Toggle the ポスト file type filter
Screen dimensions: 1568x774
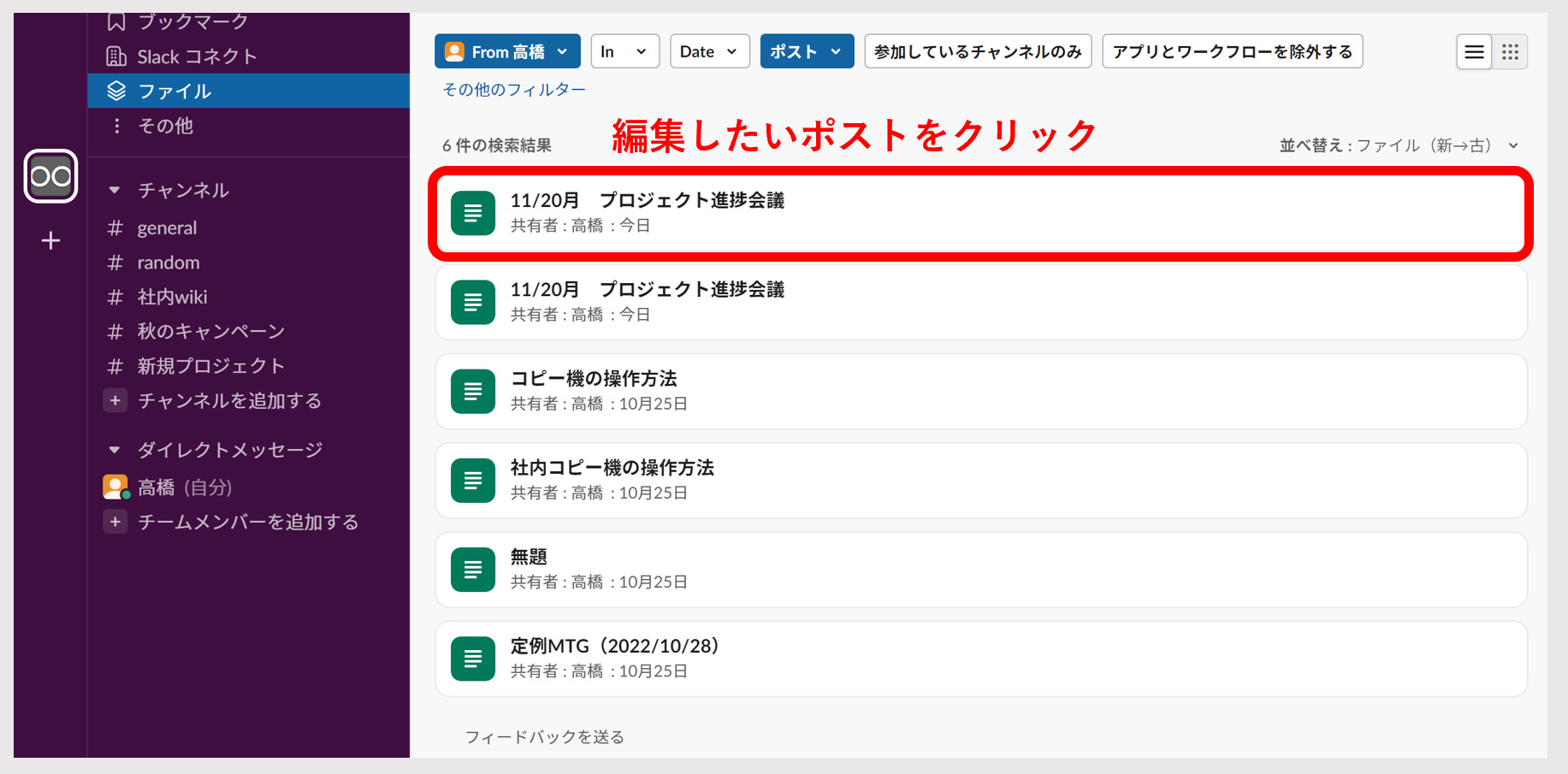coord(806,51)
